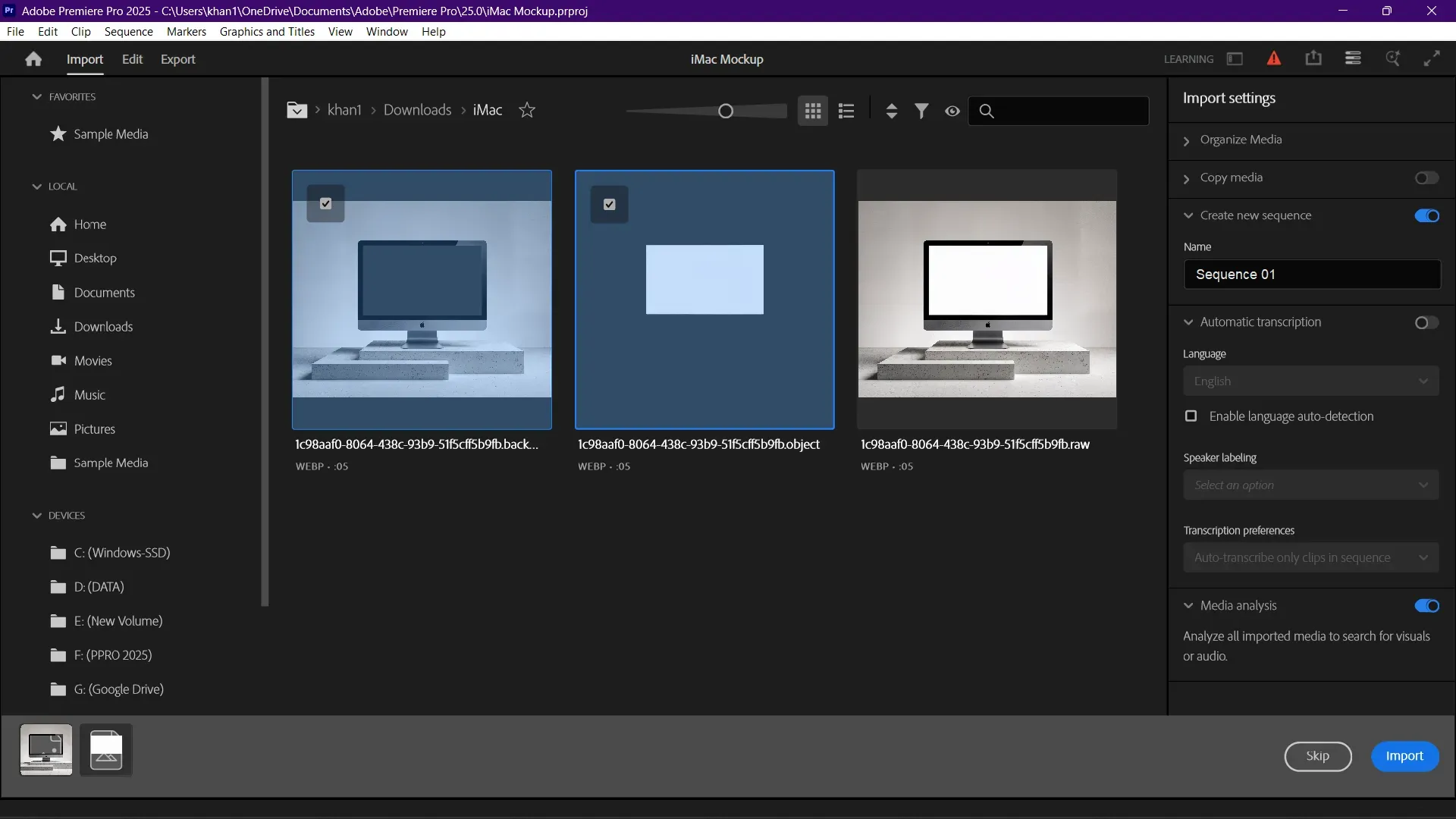This screenshot has width=1456, height=819.
Task: Open the filter media types menu
Action: tap(921, 110)
